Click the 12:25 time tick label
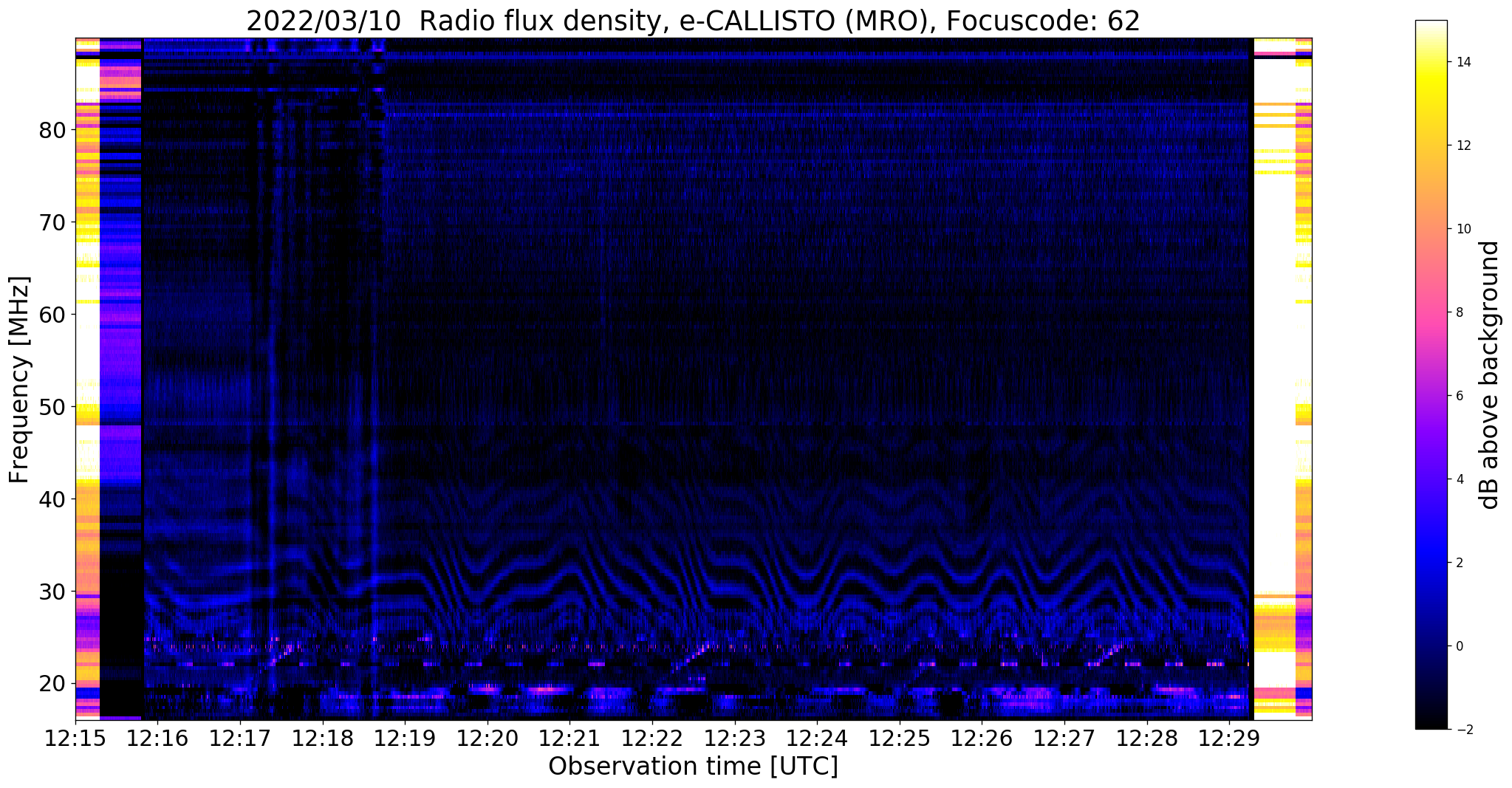The height and width of the screenshot is (788, 1512). pos(900,738)
